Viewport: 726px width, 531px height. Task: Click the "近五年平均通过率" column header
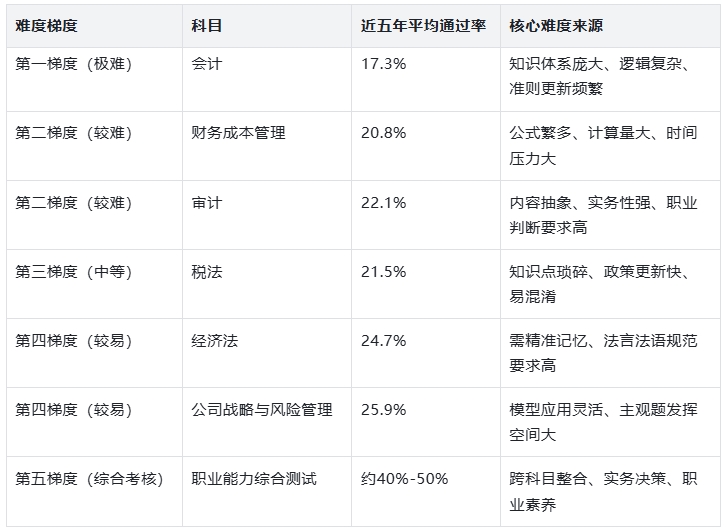(x=424, y=25)
